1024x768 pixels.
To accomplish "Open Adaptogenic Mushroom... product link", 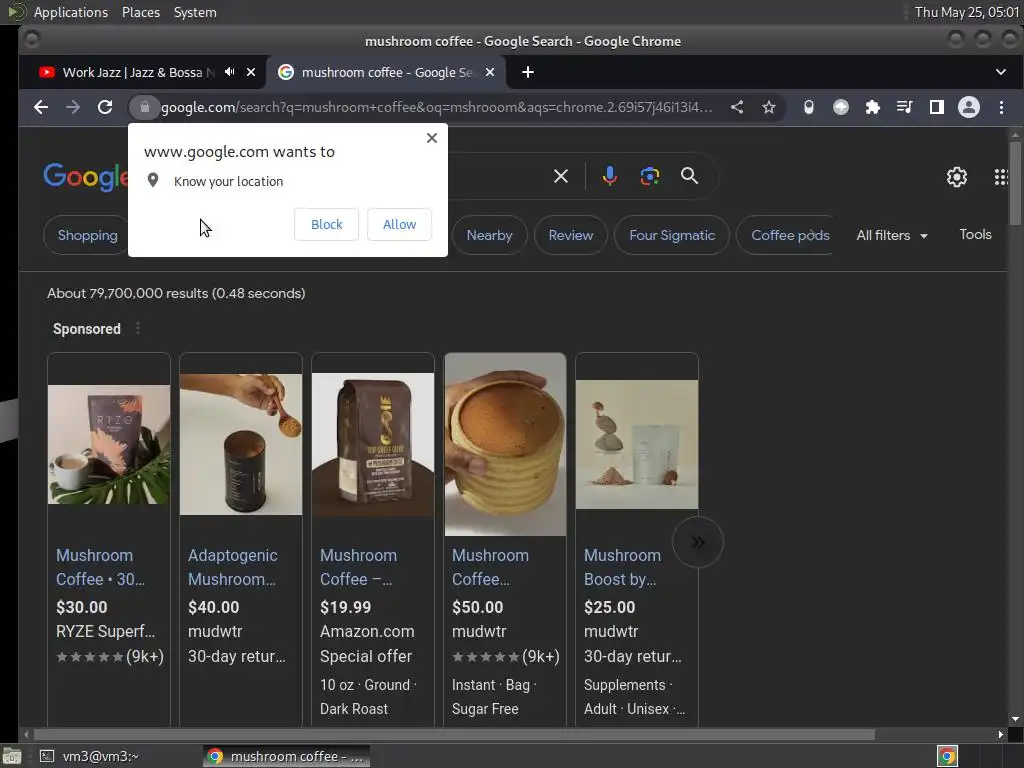I will pyautogui.click(x=232, y=567).
